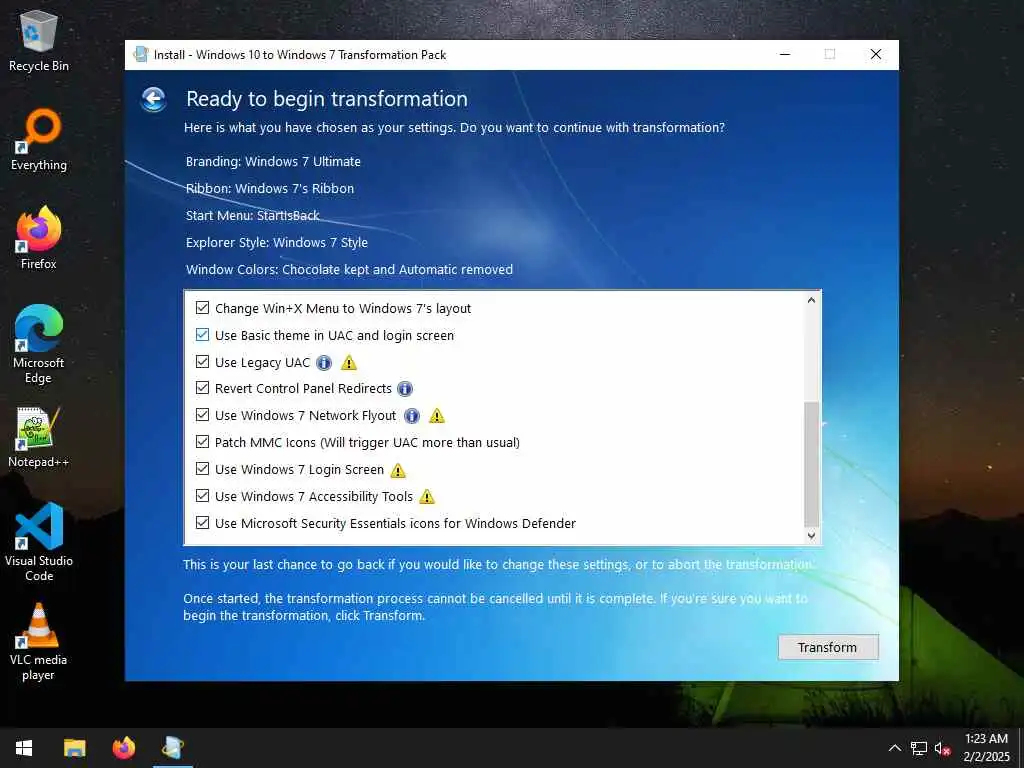Click info icon next to Use Legacy UAC
Screen dimensions: 1024x768
coord(324,362)
